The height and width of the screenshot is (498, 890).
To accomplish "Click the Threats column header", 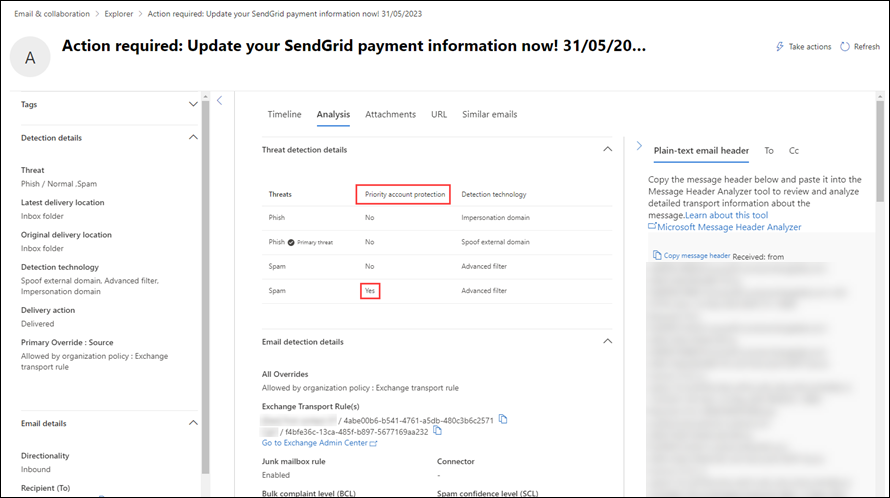I will [x=280, y=194].
